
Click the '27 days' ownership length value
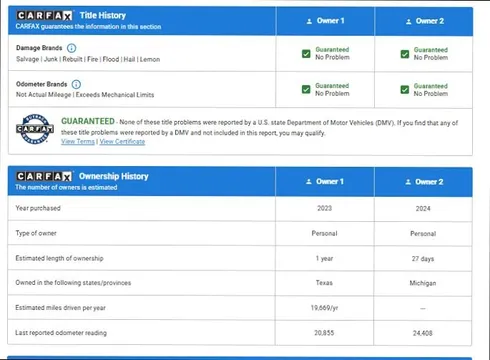pos(423,259)
